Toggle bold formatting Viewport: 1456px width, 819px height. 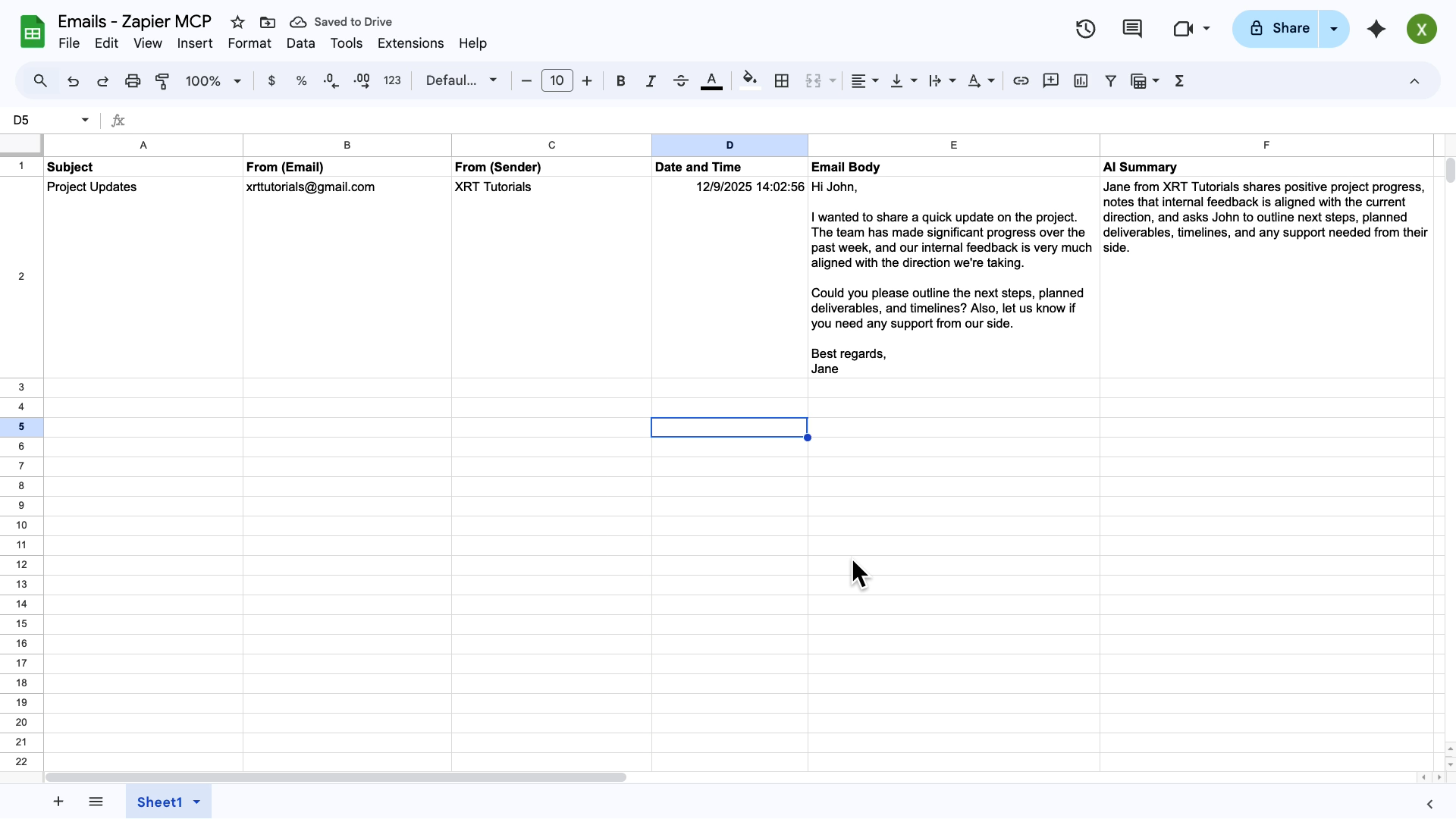point(620,81)
